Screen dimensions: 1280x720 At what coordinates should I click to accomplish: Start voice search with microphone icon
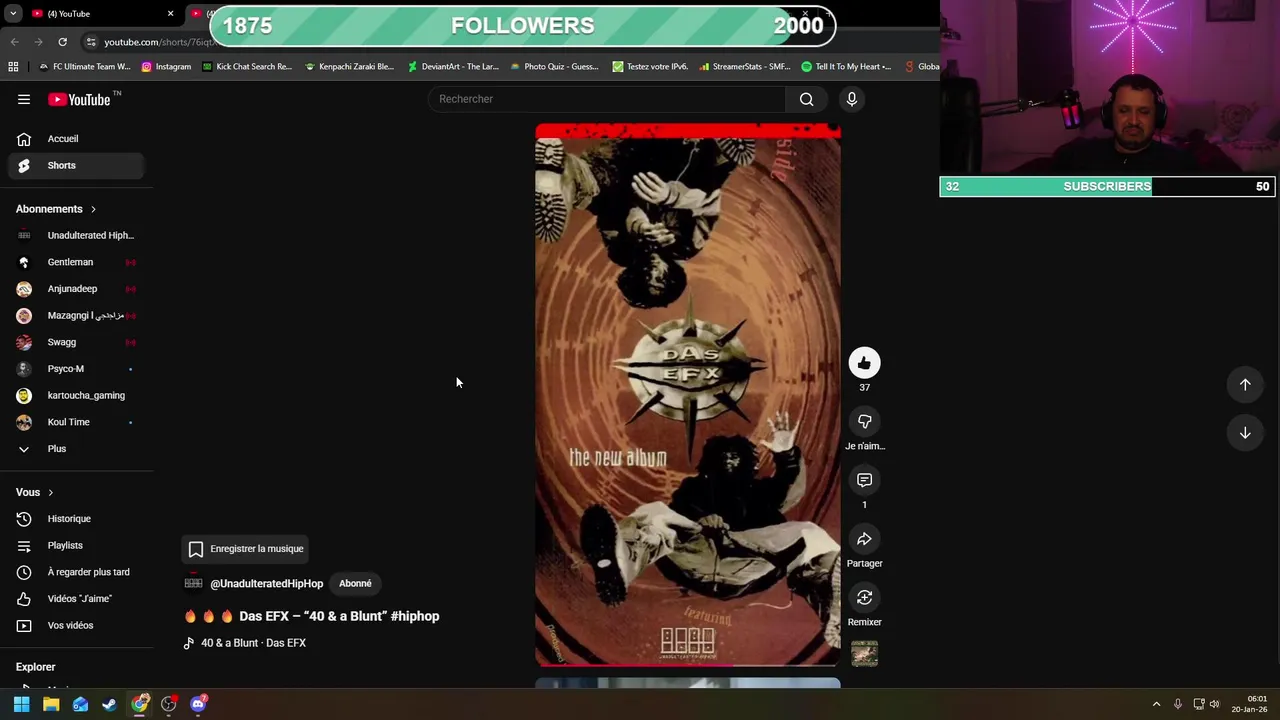point(852,99)
